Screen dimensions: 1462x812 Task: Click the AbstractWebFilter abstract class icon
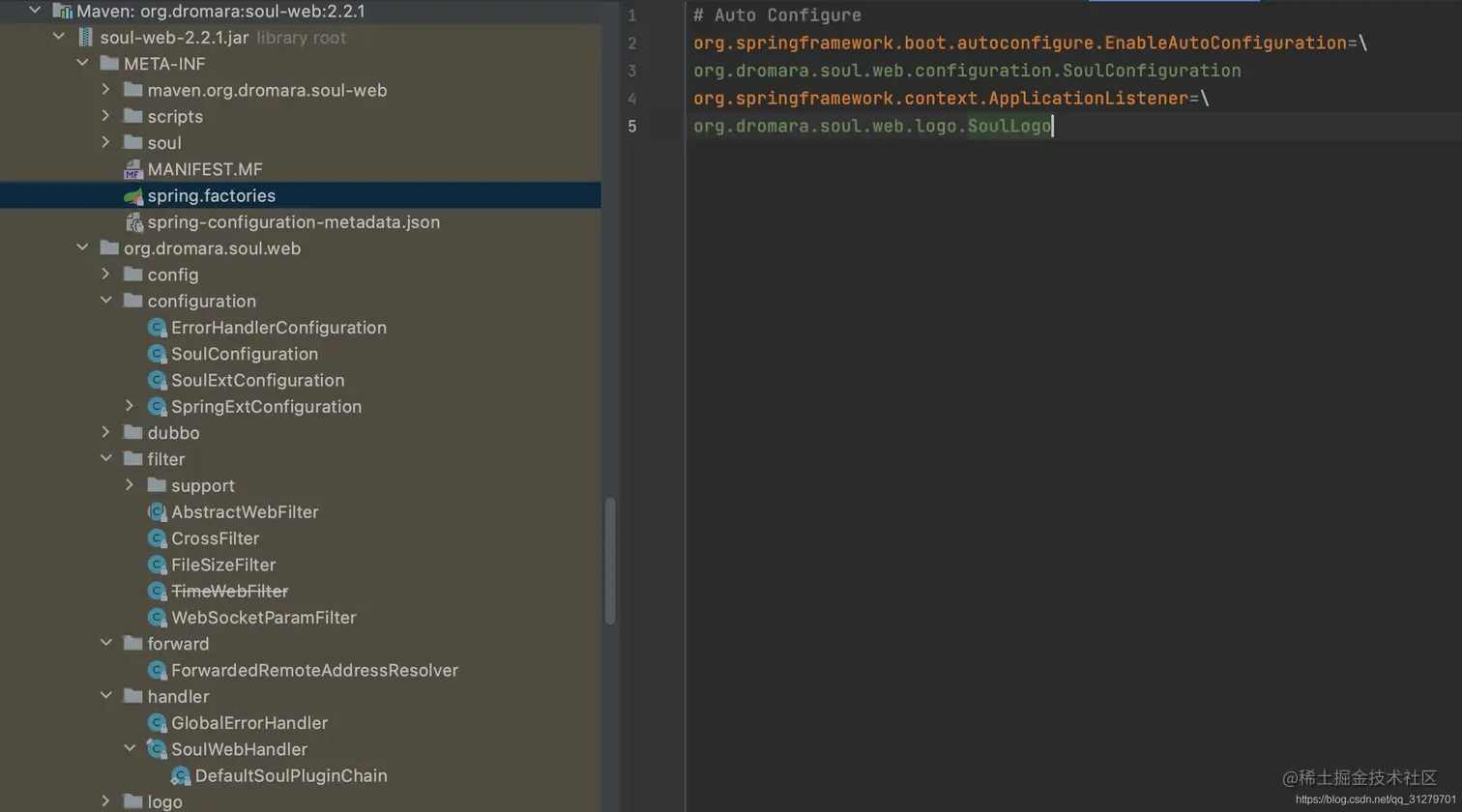(x=157, y=511)
